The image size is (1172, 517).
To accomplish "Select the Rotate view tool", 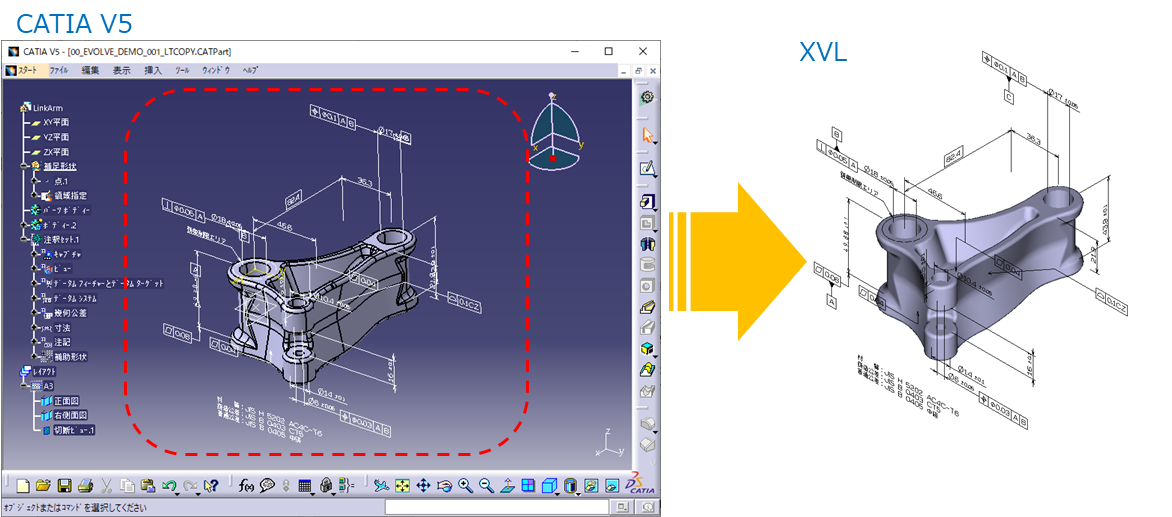I will (x=445, y=486).
